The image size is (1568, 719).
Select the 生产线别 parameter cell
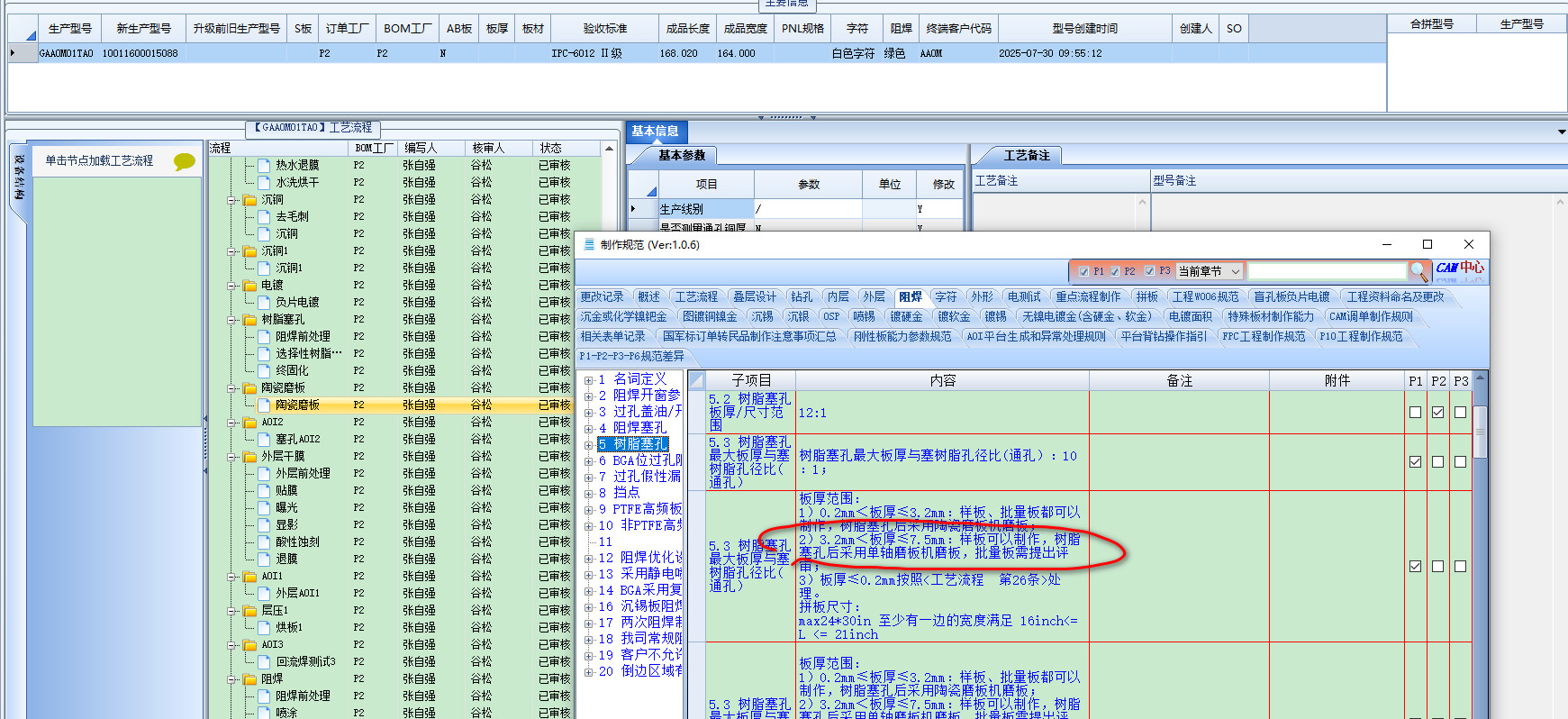pos(705,209)
